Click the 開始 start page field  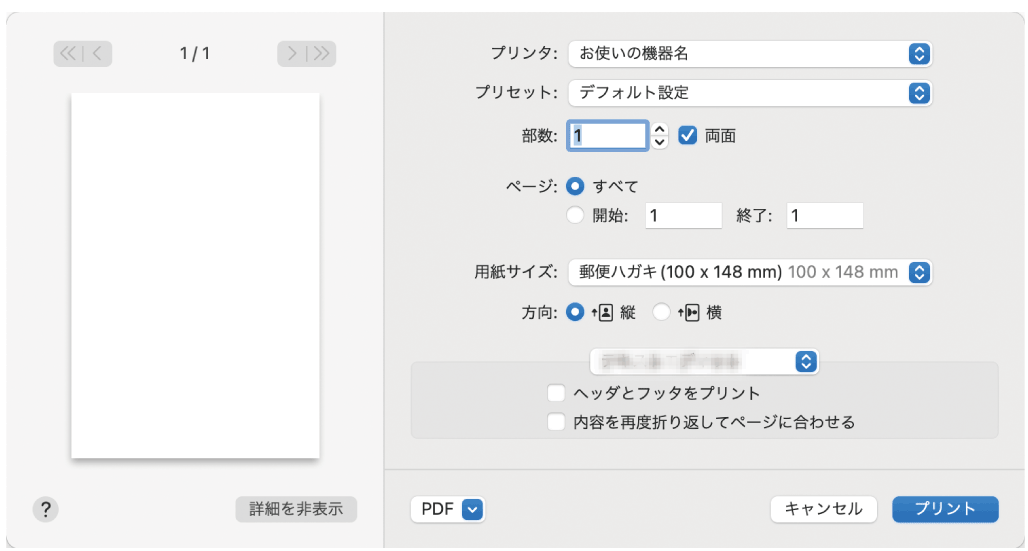coord(683,215)
